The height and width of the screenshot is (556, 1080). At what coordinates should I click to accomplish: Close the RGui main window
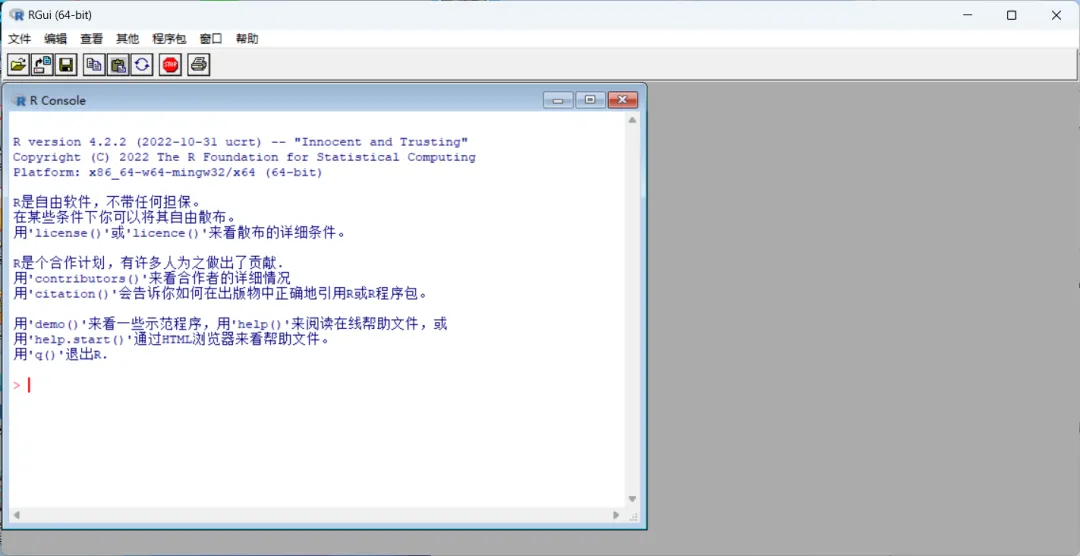pos(1056,15)
